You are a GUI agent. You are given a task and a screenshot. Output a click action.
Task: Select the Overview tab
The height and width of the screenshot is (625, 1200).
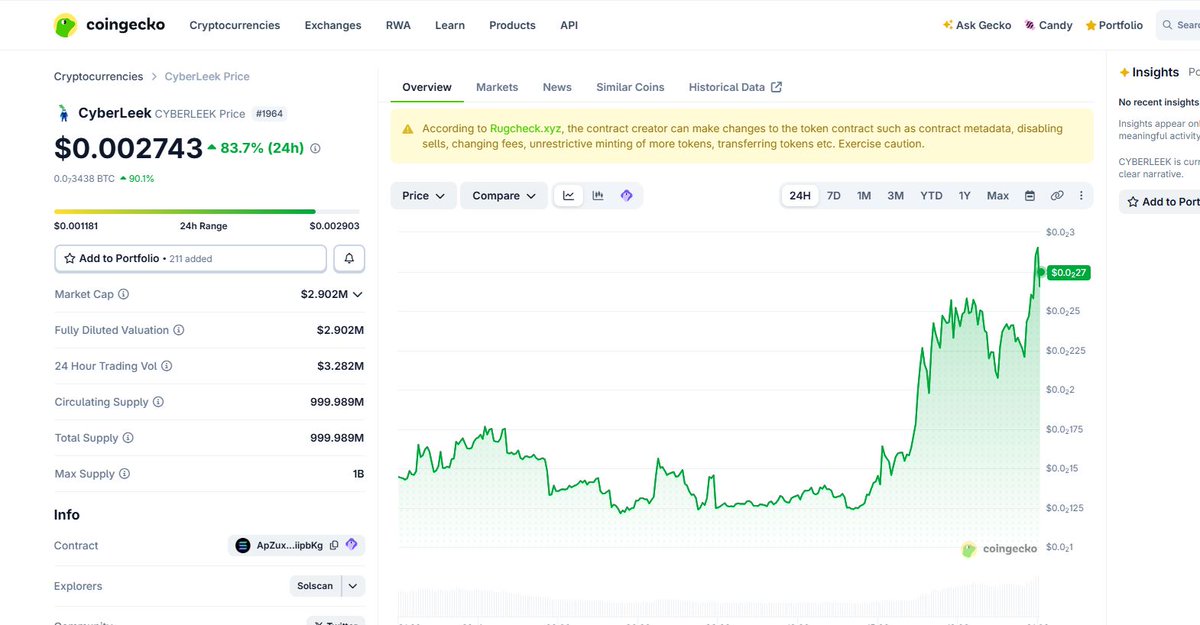(x=427, y=87)
